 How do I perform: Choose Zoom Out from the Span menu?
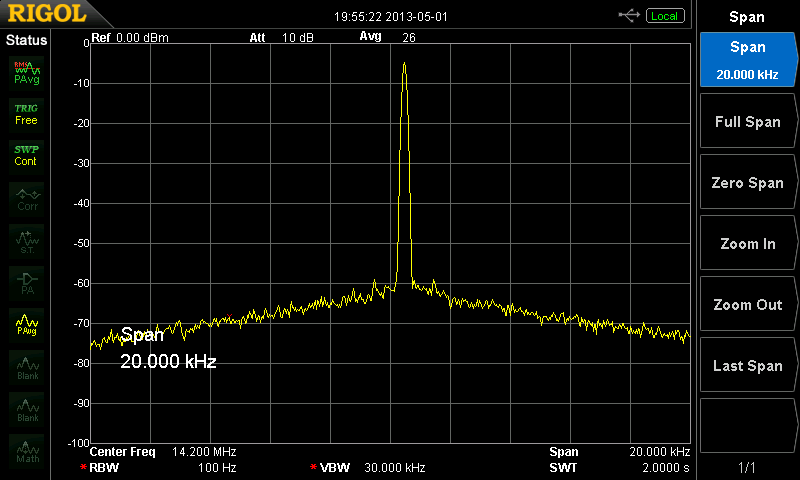pos(747,305)
